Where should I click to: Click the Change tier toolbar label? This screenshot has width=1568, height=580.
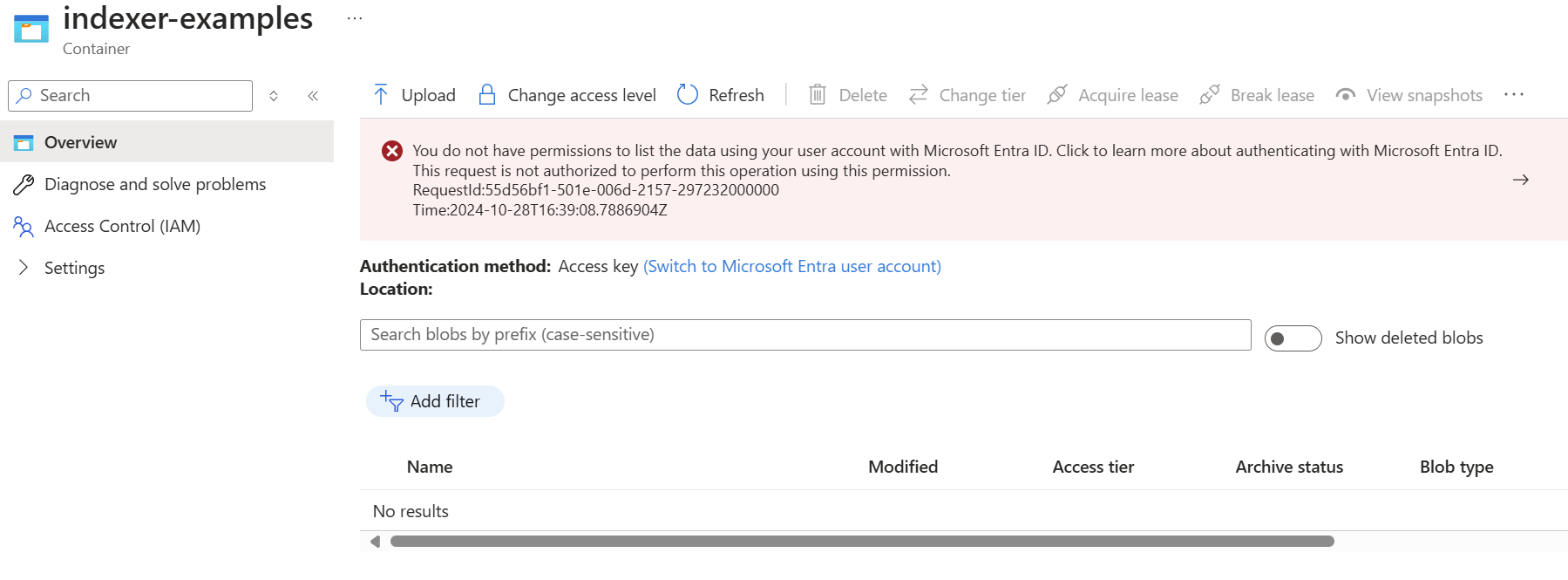[x=982, y=95]
